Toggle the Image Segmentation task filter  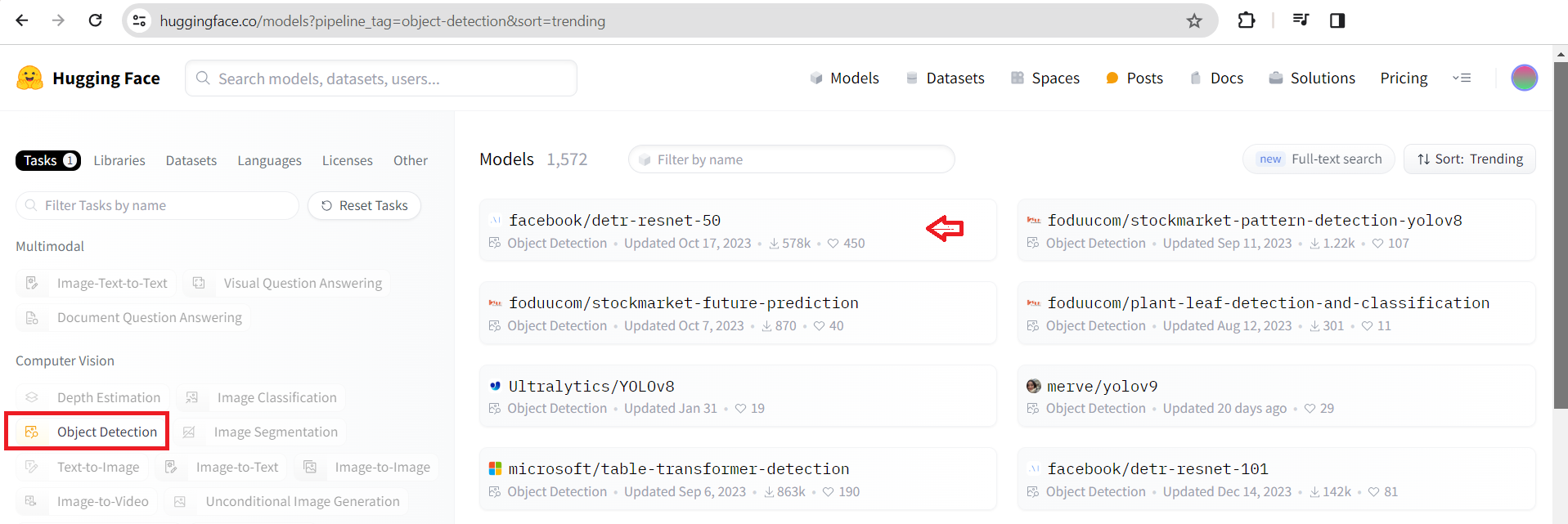260,432
